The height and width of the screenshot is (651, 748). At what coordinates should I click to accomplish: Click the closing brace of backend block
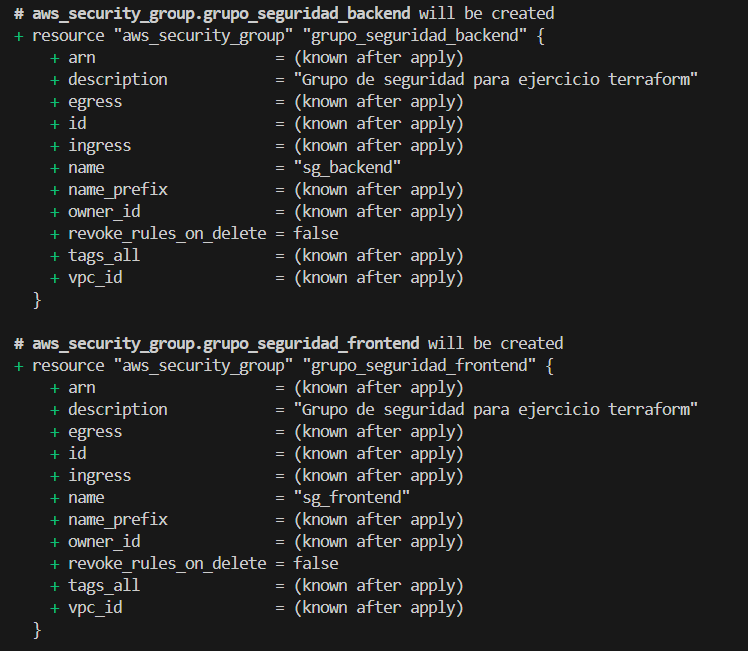37,299
